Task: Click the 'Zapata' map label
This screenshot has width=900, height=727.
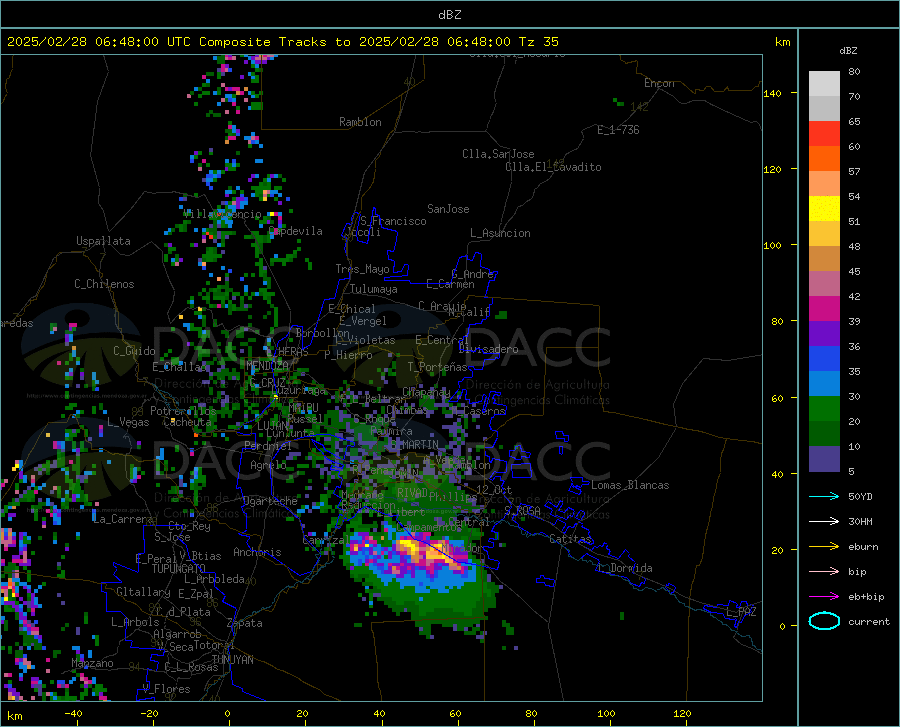Action: click(x=245, y=623)
